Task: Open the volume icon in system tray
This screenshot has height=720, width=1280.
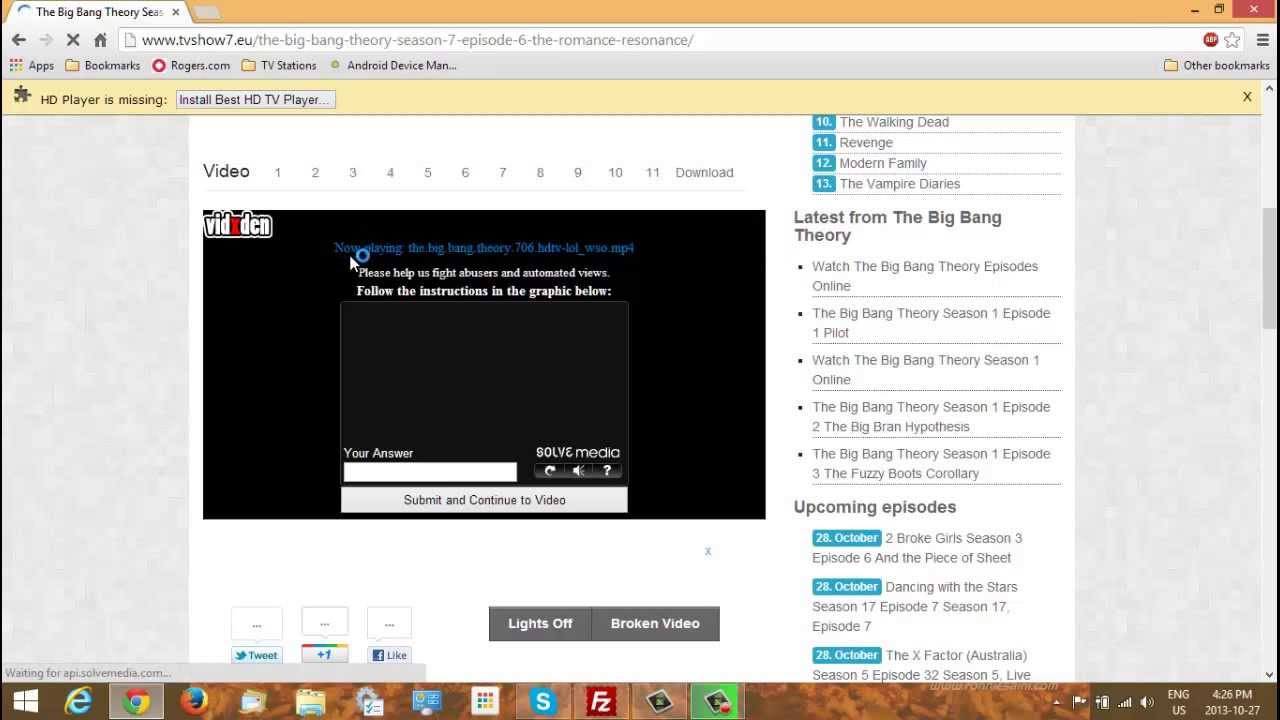Action: click(x=1147, y=702)
